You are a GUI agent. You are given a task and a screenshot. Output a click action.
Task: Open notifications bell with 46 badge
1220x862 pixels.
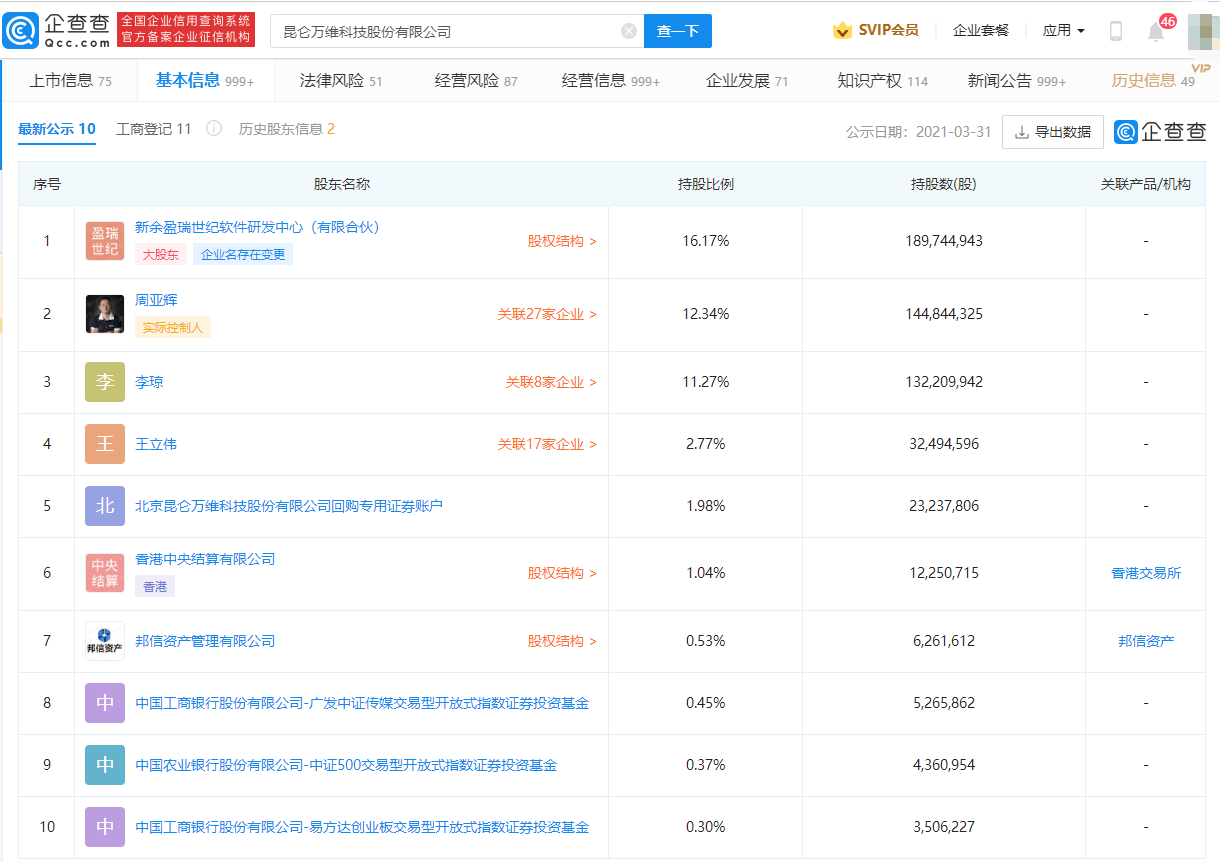[x=1156, y=31]
